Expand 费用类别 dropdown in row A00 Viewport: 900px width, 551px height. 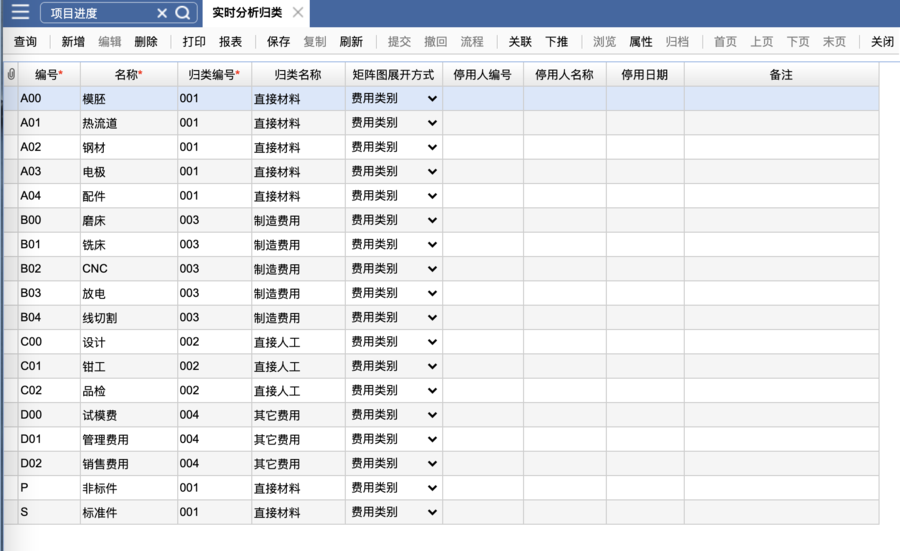(x=432, y=99)
